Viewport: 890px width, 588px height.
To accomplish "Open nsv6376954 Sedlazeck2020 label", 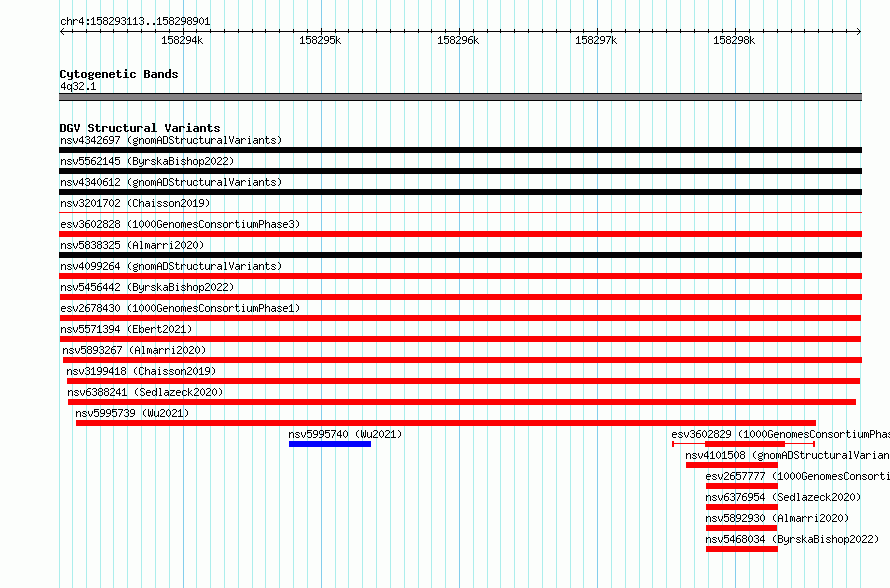I will pyautogui.click(x=783, y=497).
